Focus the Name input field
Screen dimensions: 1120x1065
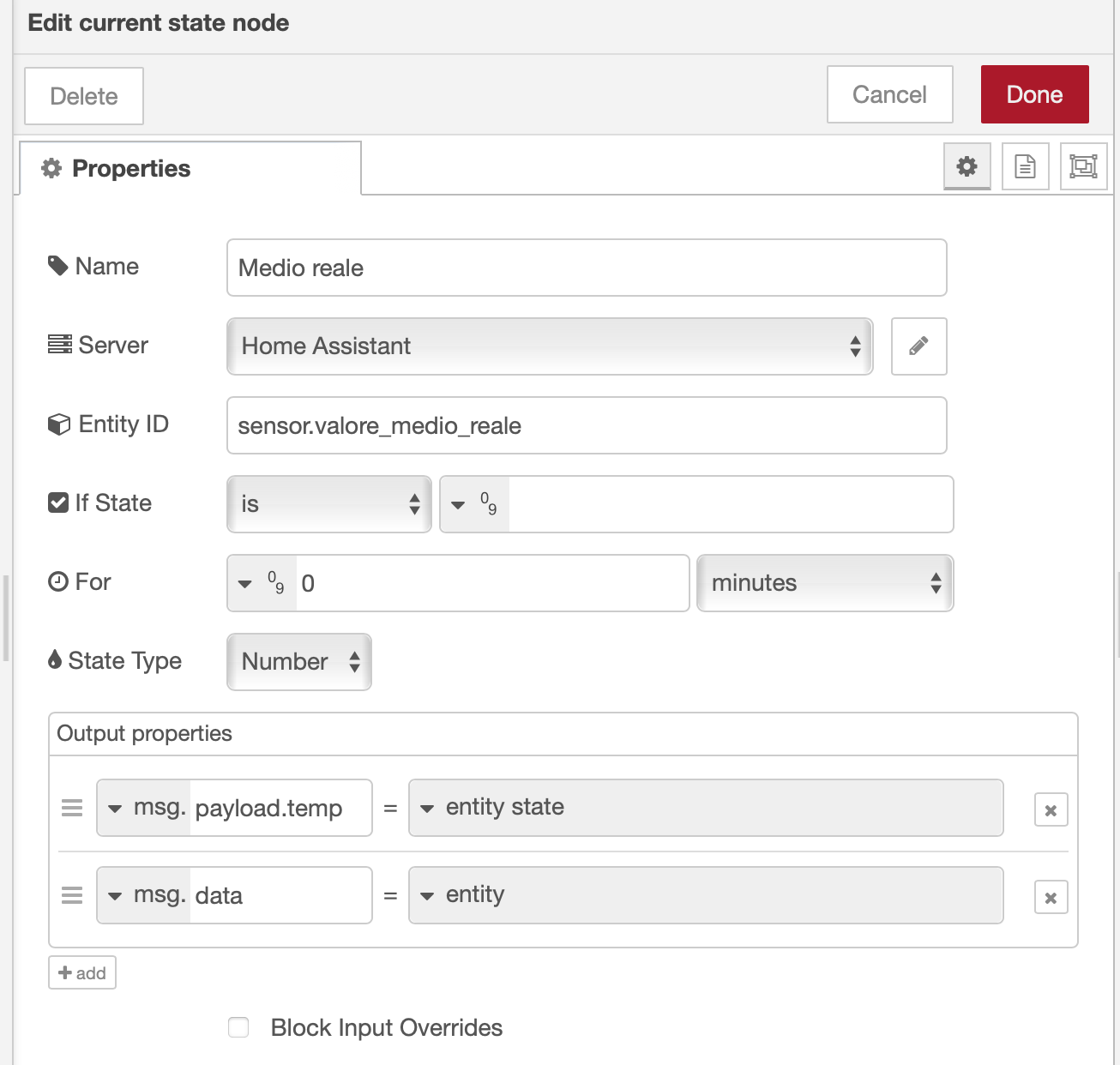coord(587,268)
